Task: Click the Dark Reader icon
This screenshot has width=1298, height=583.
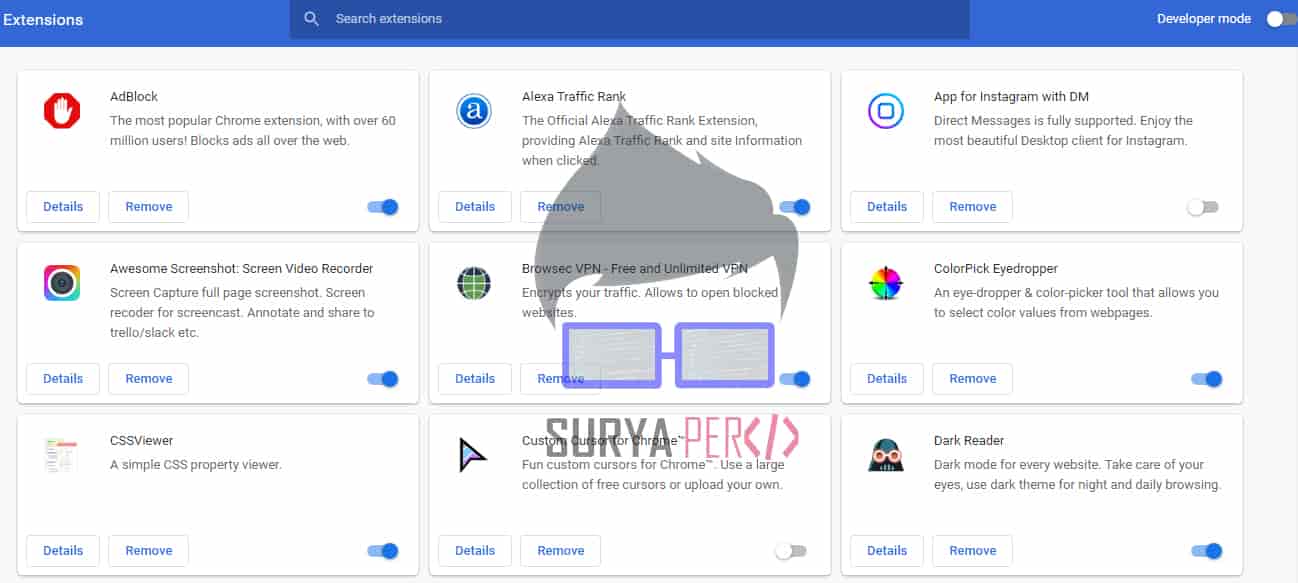Action: tap(886, 455)
